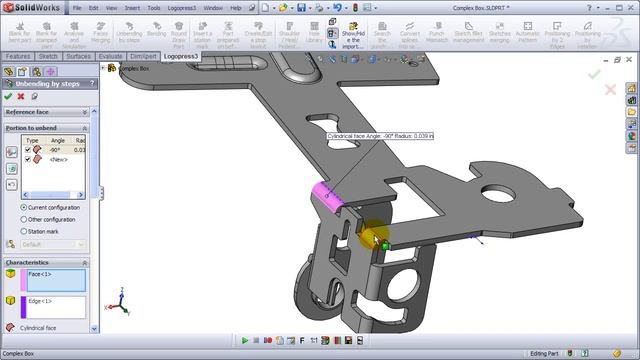This screenshot has width=640, height=360.
Task: Click the Save toolbar icon
Action: click(301, 8)
